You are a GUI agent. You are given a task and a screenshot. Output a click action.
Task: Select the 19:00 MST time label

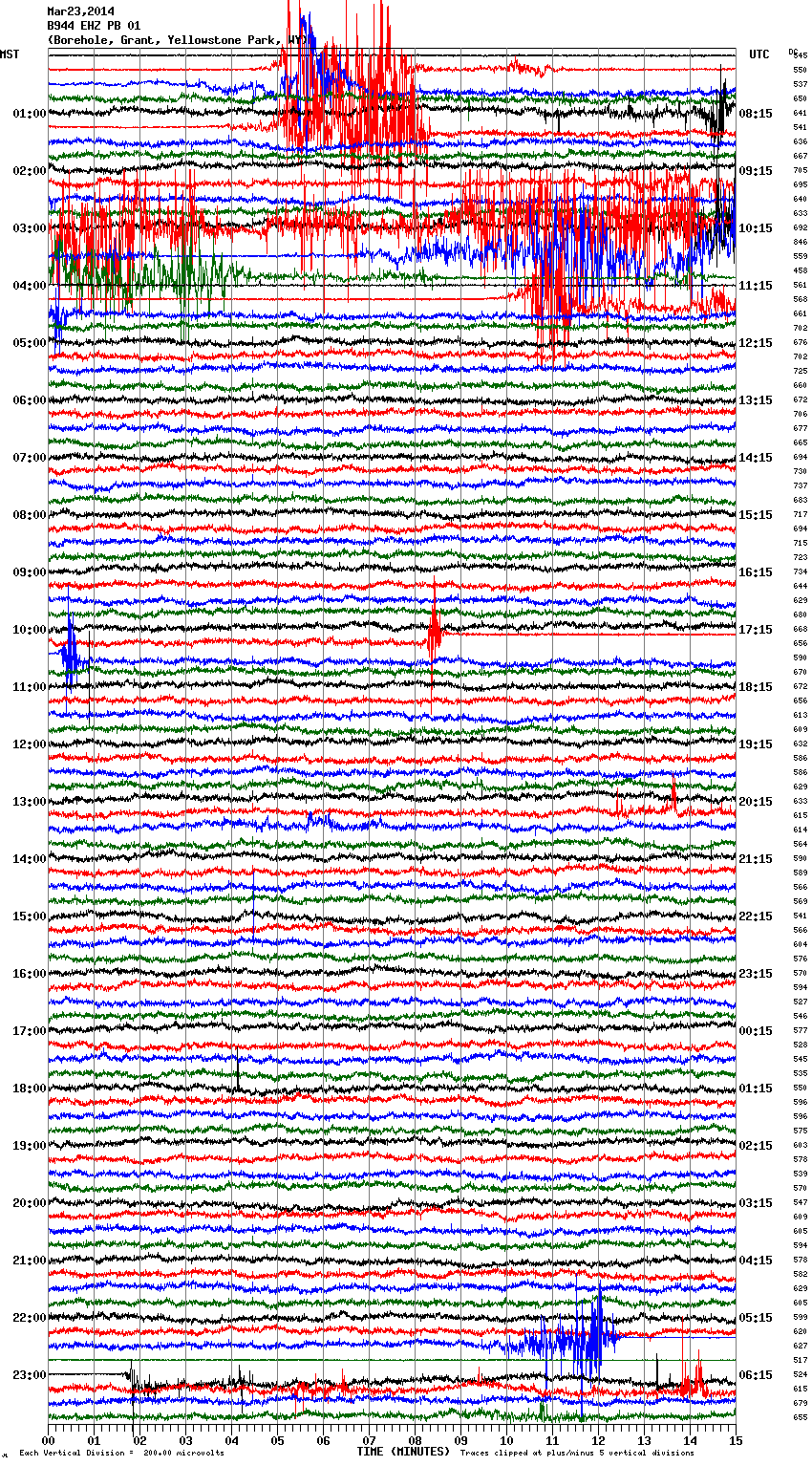30,1146
